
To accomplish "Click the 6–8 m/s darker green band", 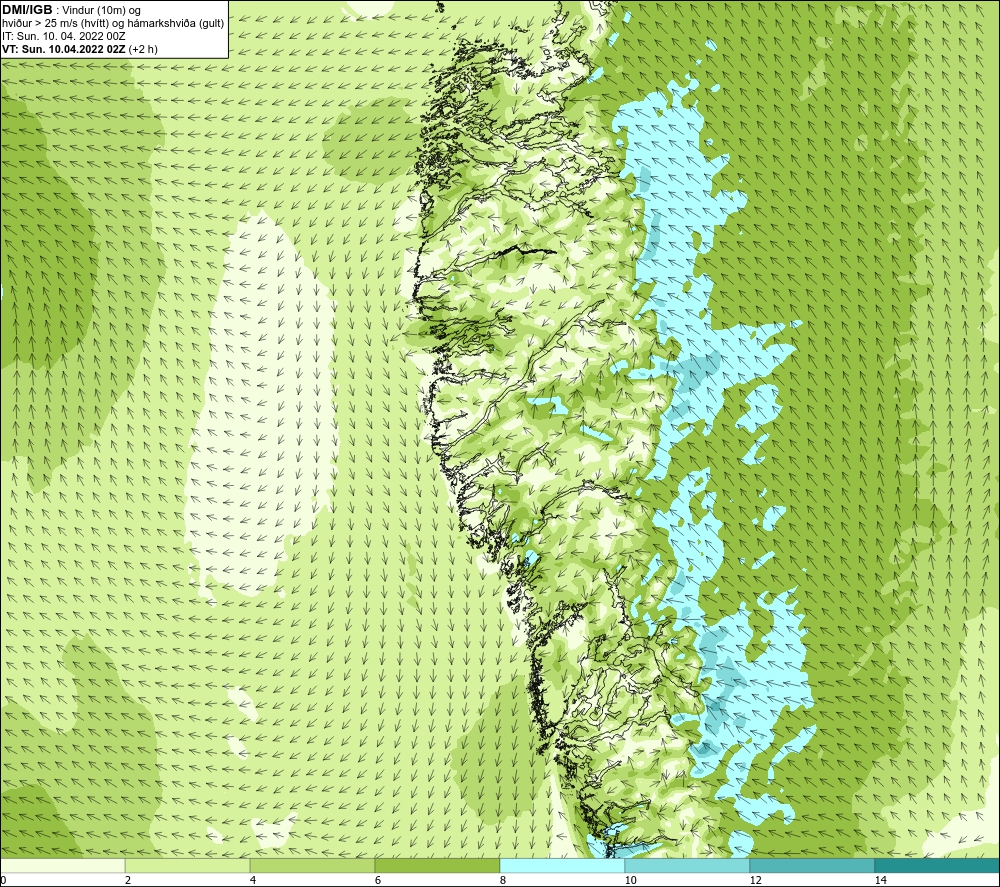I will (437, 865).
